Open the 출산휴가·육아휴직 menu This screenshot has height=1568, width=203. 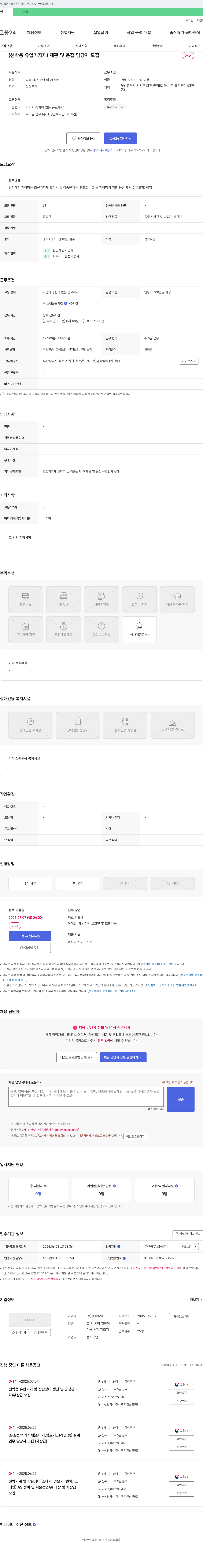click(185, 32)
